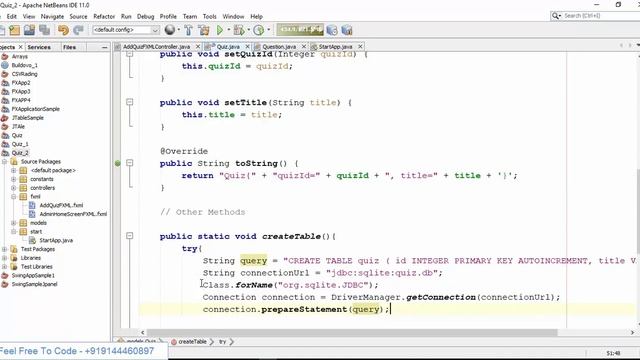This screenshot has height=360, width=640.
Task: Open the dropdown arrow beside Run icon
Action: point(229,30)
